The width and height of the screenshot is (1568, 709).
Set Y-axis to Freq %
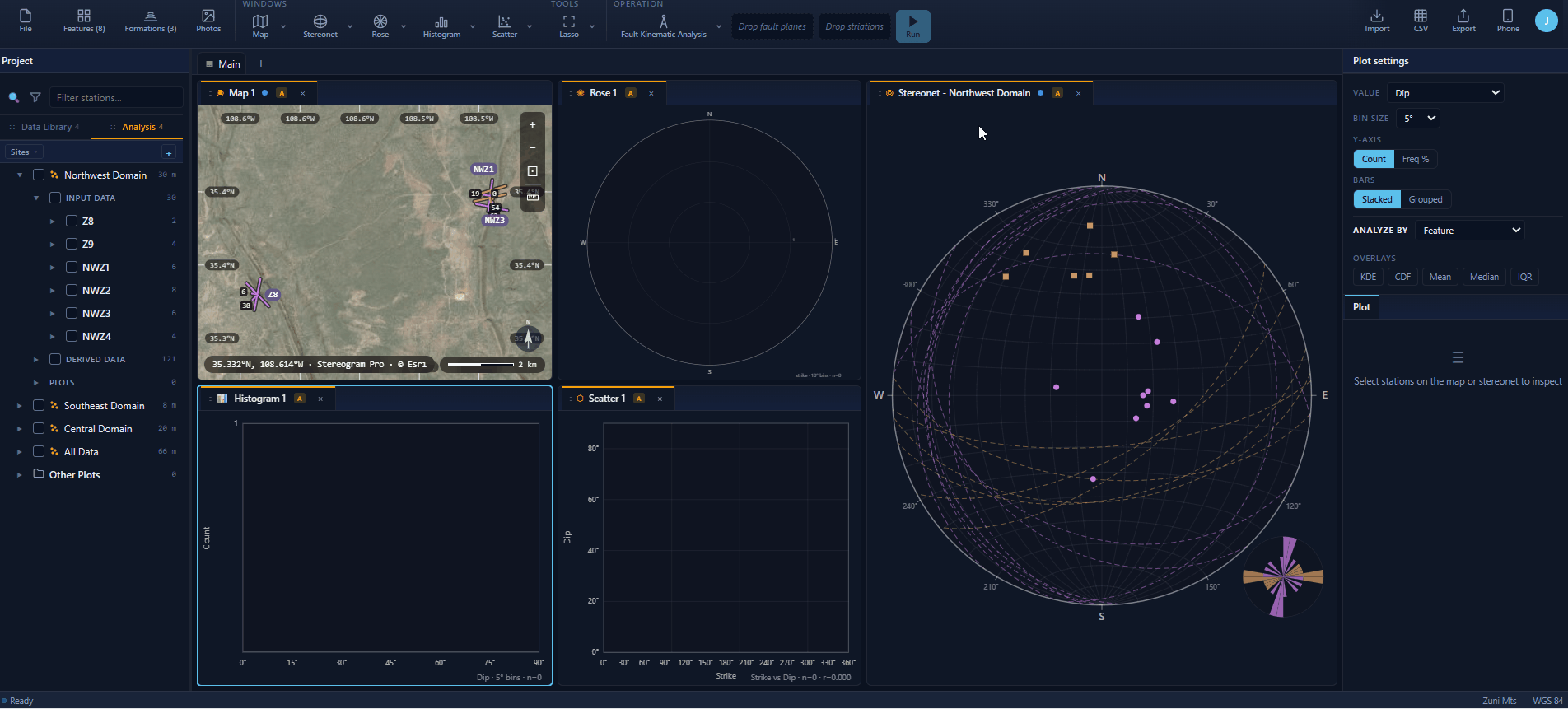point(1416,159)
